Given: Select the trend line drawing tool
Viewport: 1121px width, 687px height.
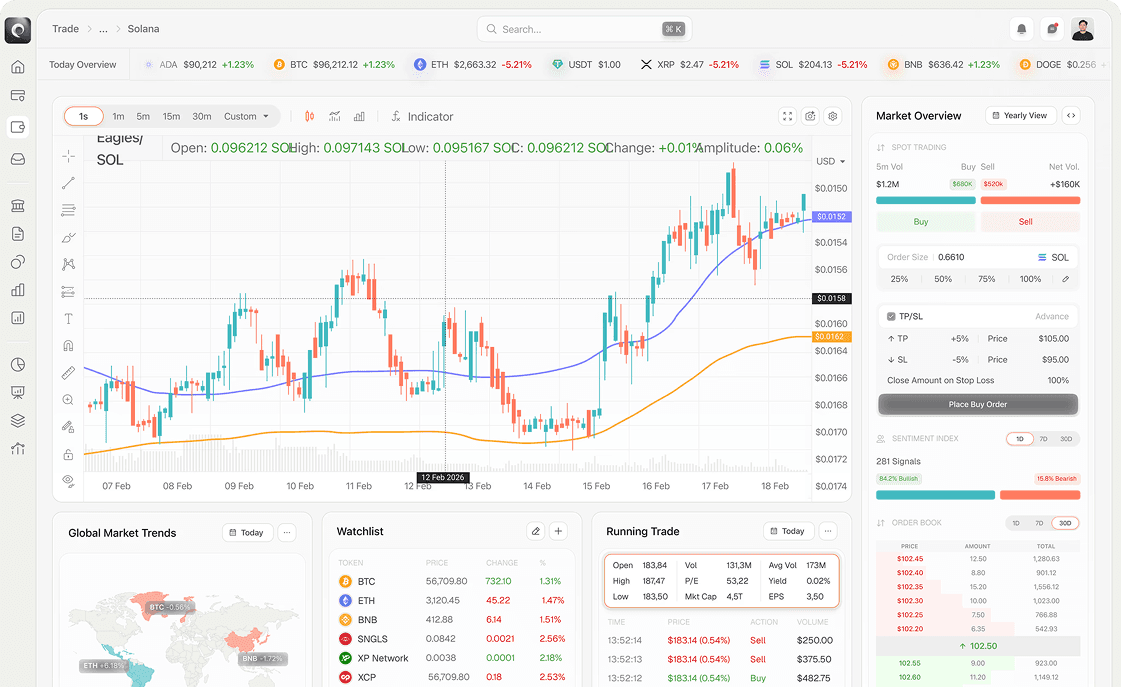Looking at the screenshot, I should 69,183.
